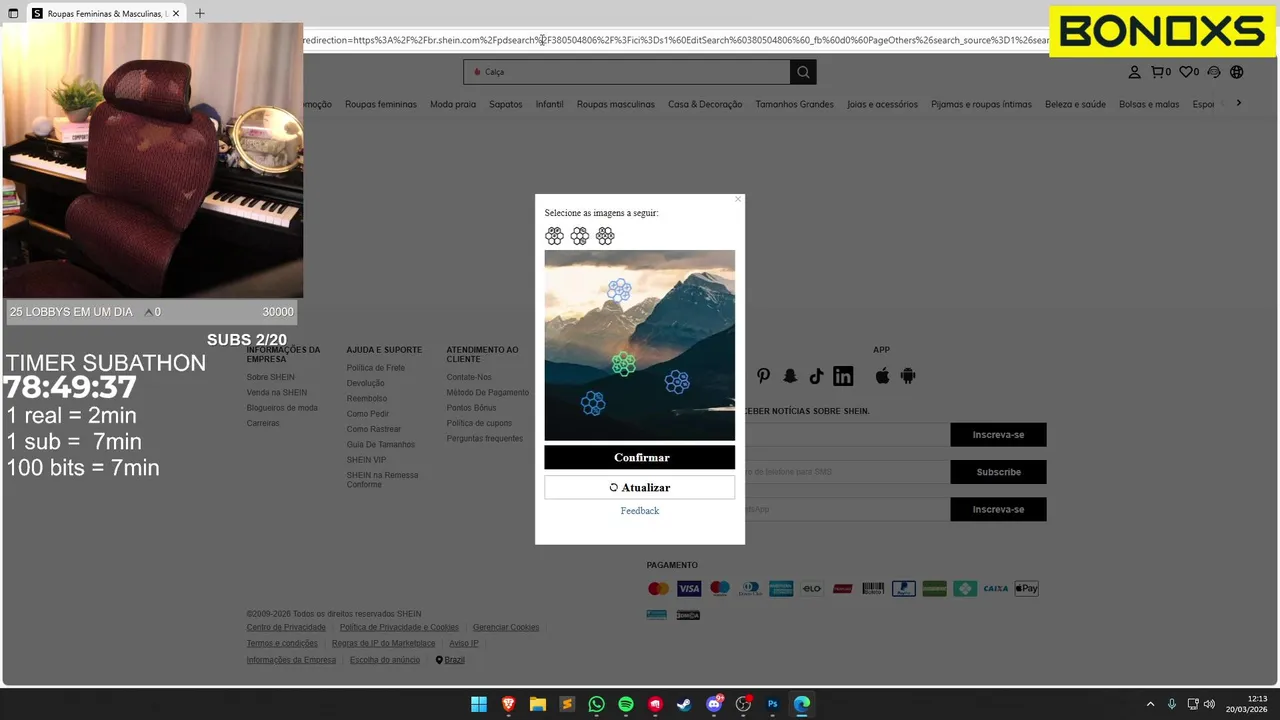Screen dimensions: 1280x720
Task: Click the Elo payment logo
Action: point(811,588)
